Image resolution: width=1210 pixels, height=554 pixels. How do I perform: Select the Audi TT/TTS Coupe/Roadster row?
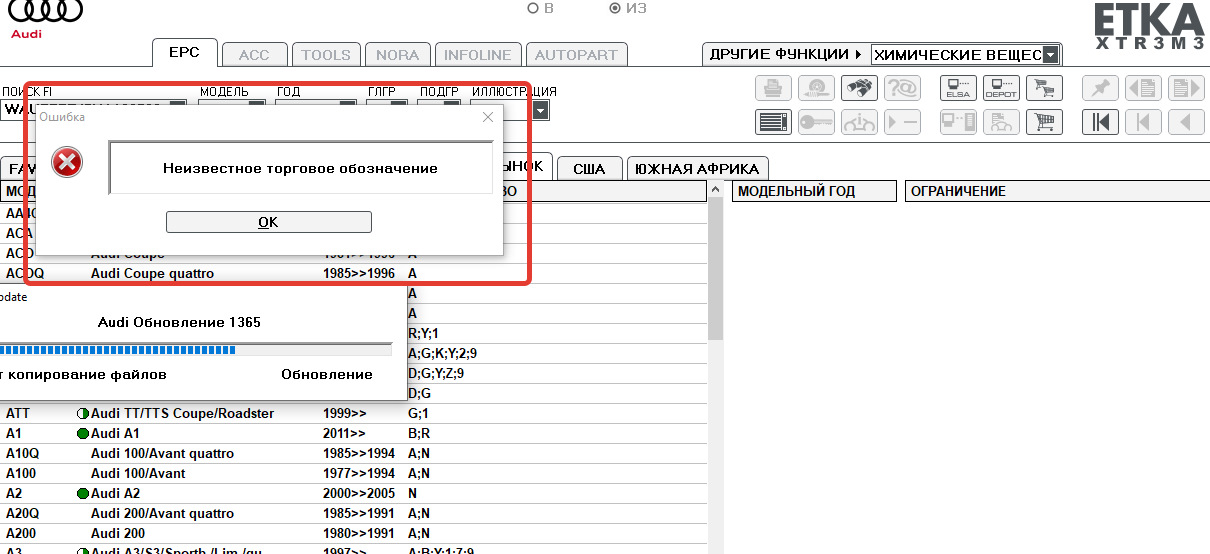click(354, 413)
